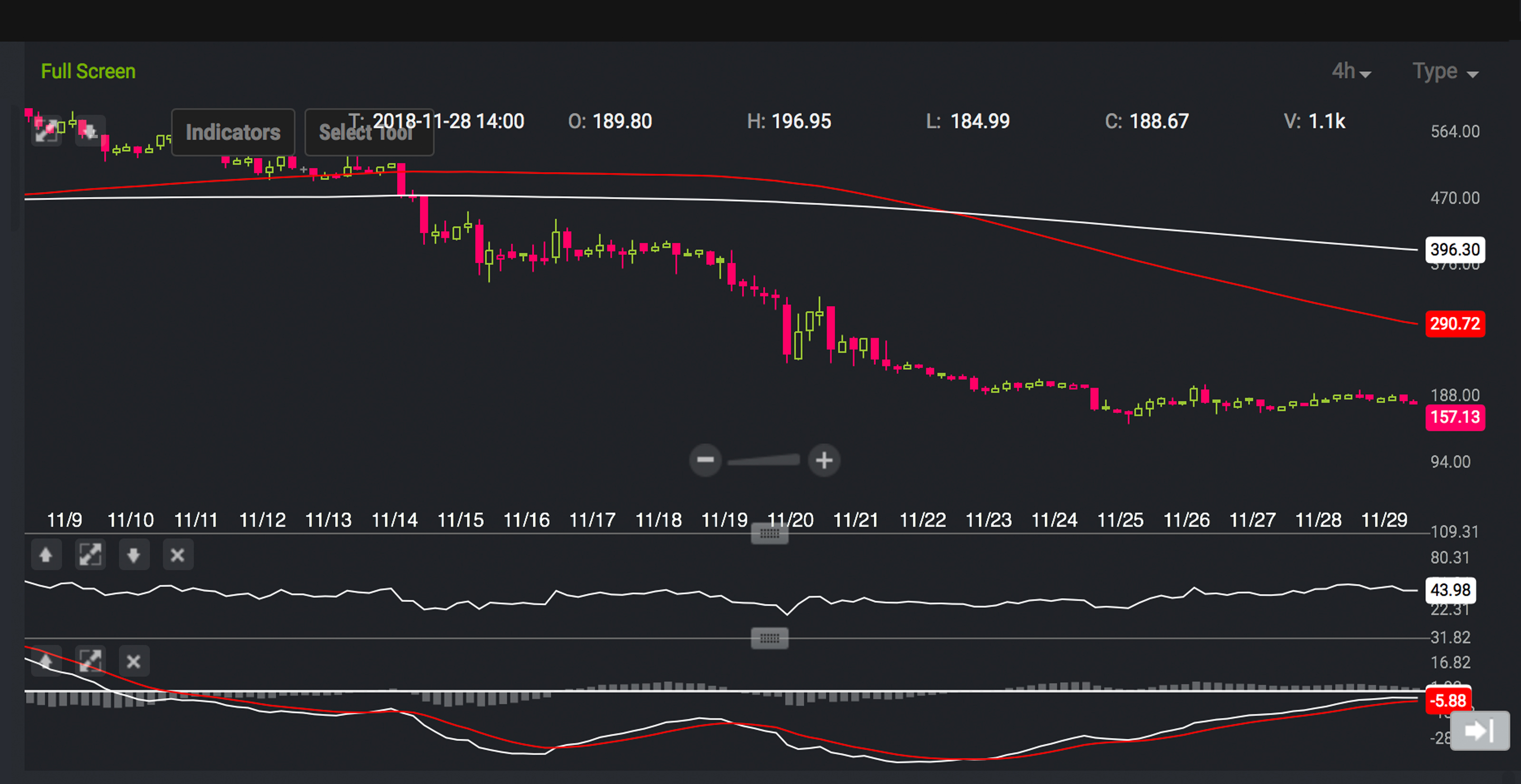This screenshot has height=784, width=1521.
Task: Move RSI panel down with arrow
Action: tap(134, 555)
